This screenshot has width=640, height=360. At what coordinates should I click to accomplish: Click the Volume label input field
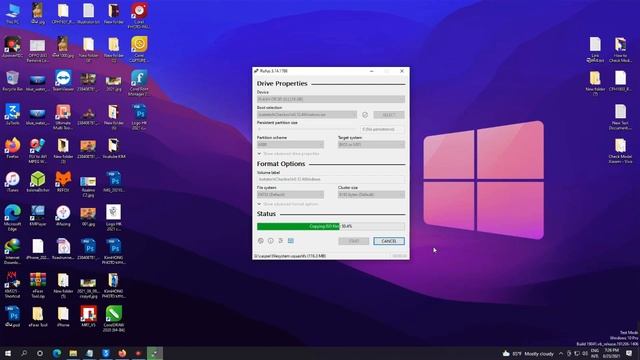[x=331, y=179]
